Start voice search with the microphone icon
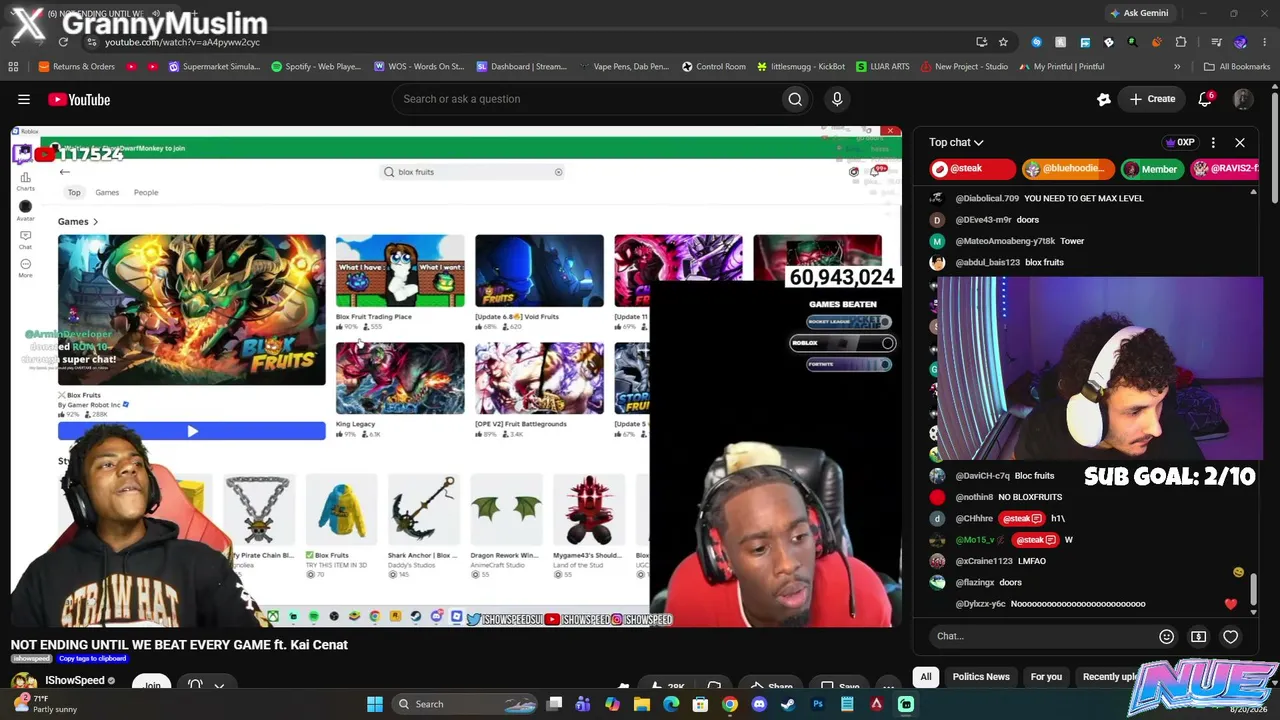 [x=837, y=99]
